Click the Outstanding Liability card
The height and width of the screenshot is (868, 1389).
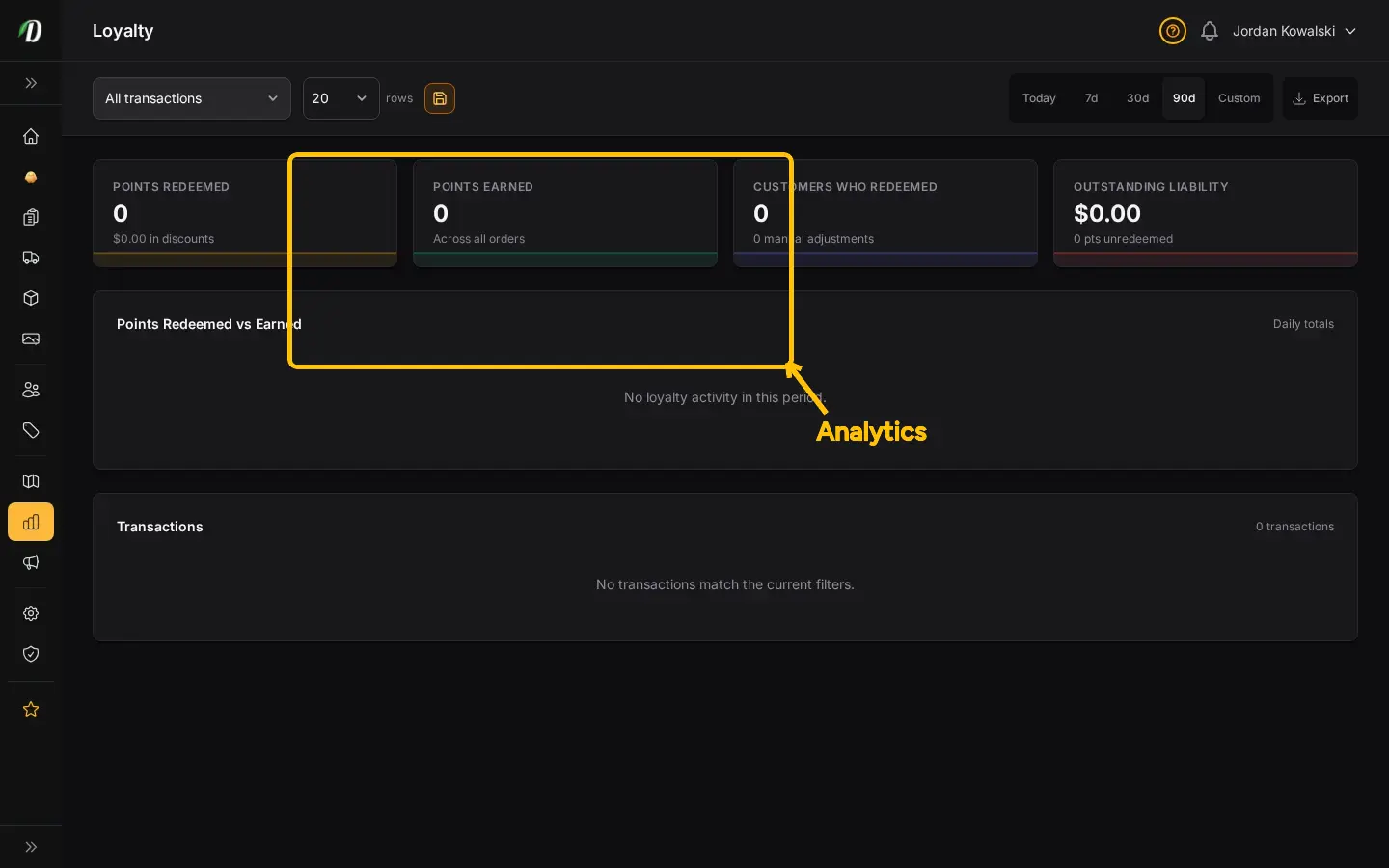[1206, 213]
